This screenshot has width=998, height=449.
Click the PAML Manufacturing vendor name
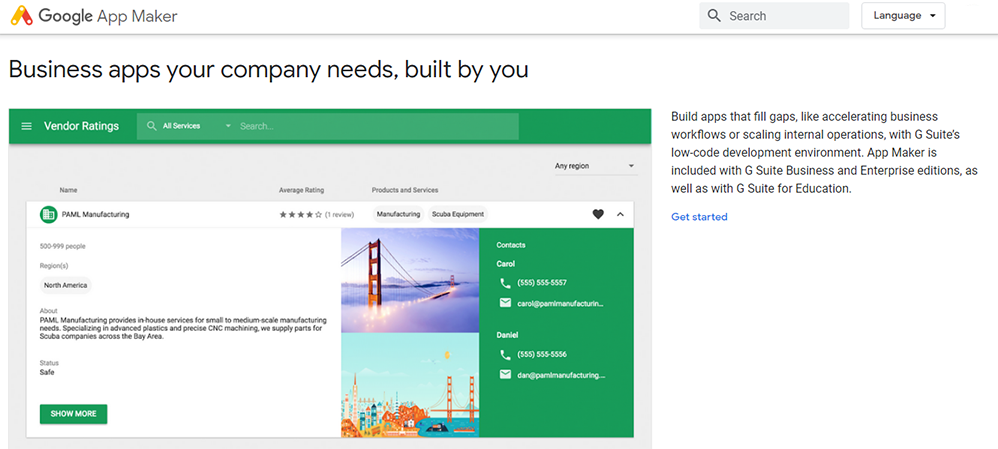tap(95, 215)
